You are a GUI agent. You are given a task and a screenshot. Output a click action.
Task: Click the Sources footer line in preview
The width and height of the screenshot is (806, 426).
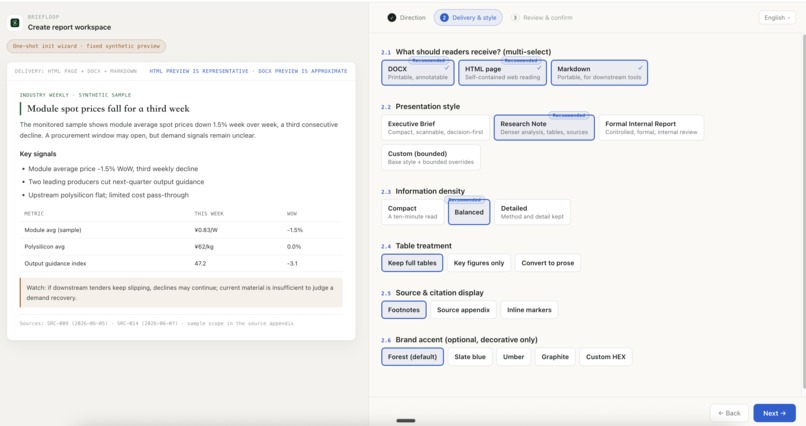pyautogui.click(x=157, y=323)
